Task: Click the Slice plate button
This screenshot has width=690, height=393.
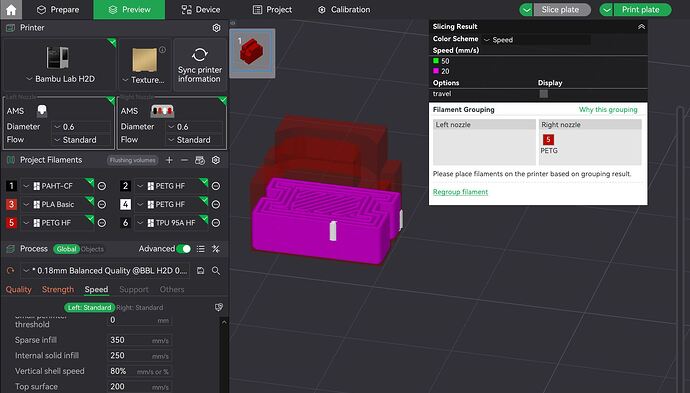Action: (562, 10)
